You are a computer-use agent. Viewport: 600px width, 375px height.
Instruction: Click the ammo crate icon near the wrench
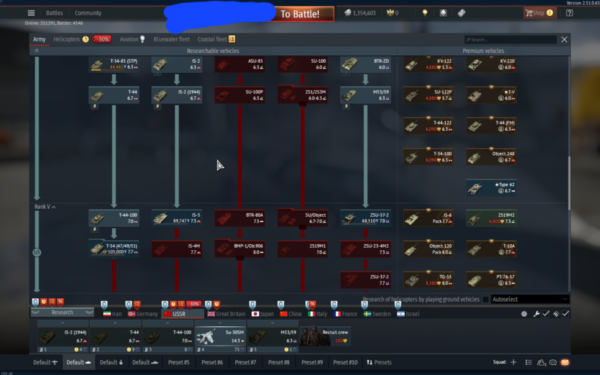[x=556, y=314]
